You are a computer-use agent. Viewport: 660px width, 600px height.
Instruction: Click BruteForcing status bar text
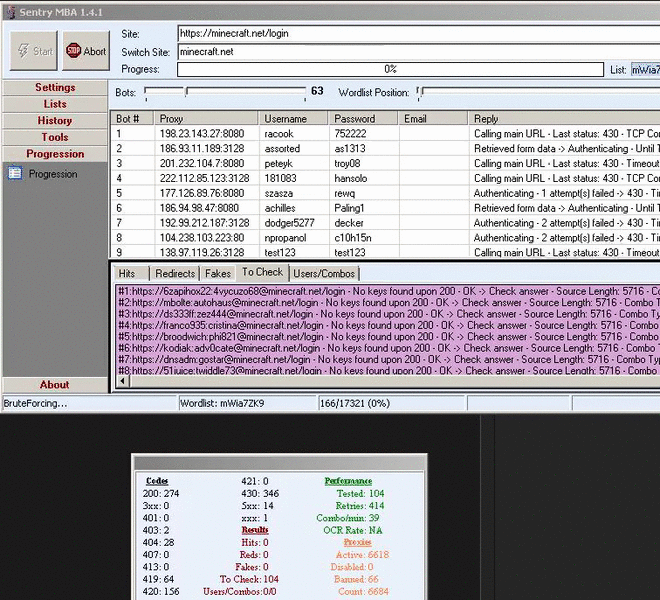pyautogui.click(x=35, y=403)
